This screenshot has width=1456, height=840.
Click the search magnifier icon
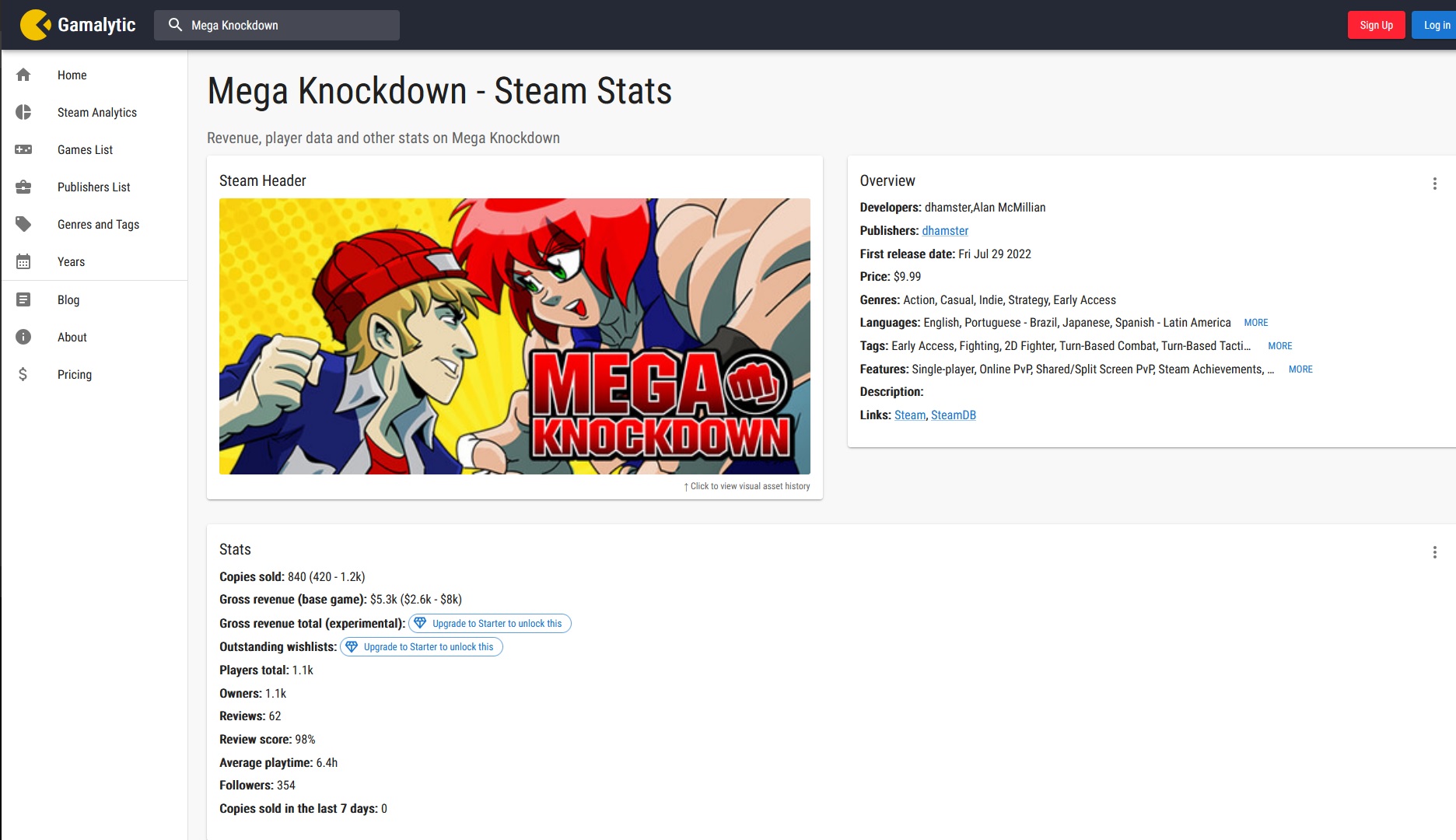pos(176,25)
